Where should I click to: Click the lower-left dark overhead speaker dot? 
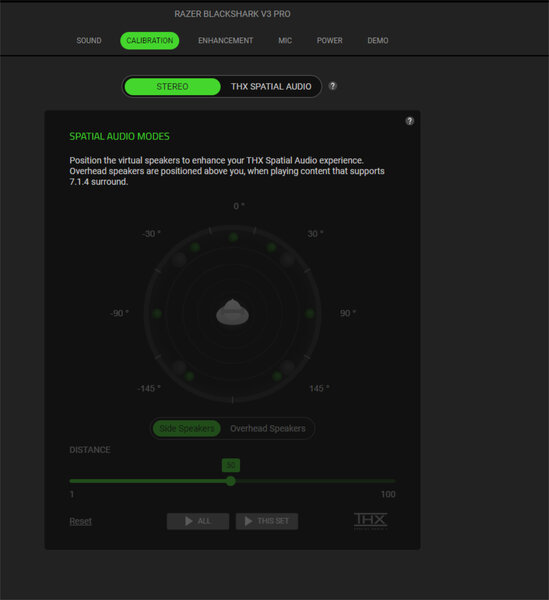point(179,367)
